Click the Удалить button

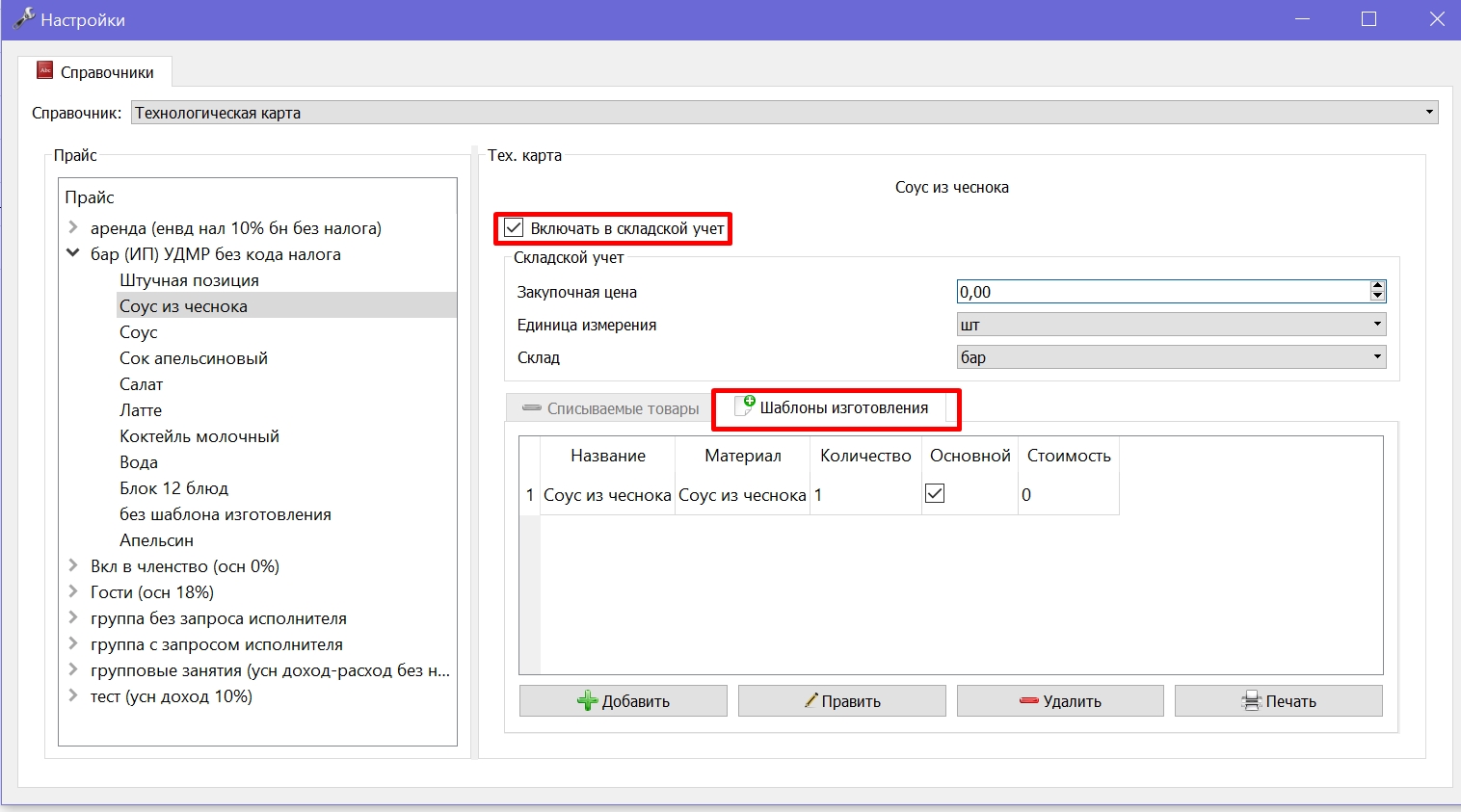click(x=1060, y=701)
